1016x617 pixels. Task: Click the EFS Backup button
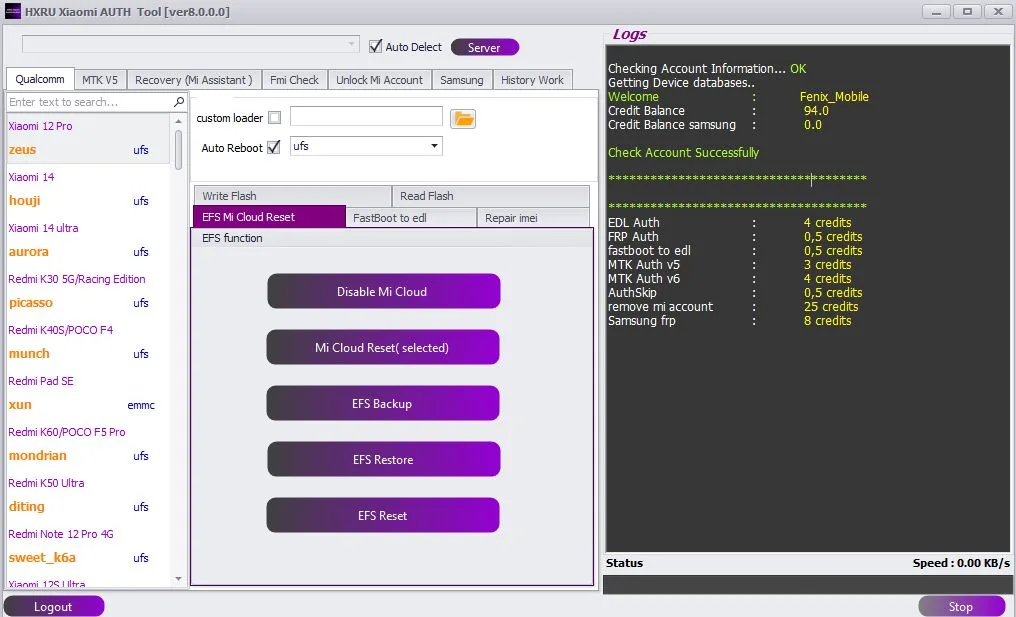point(383,403)
